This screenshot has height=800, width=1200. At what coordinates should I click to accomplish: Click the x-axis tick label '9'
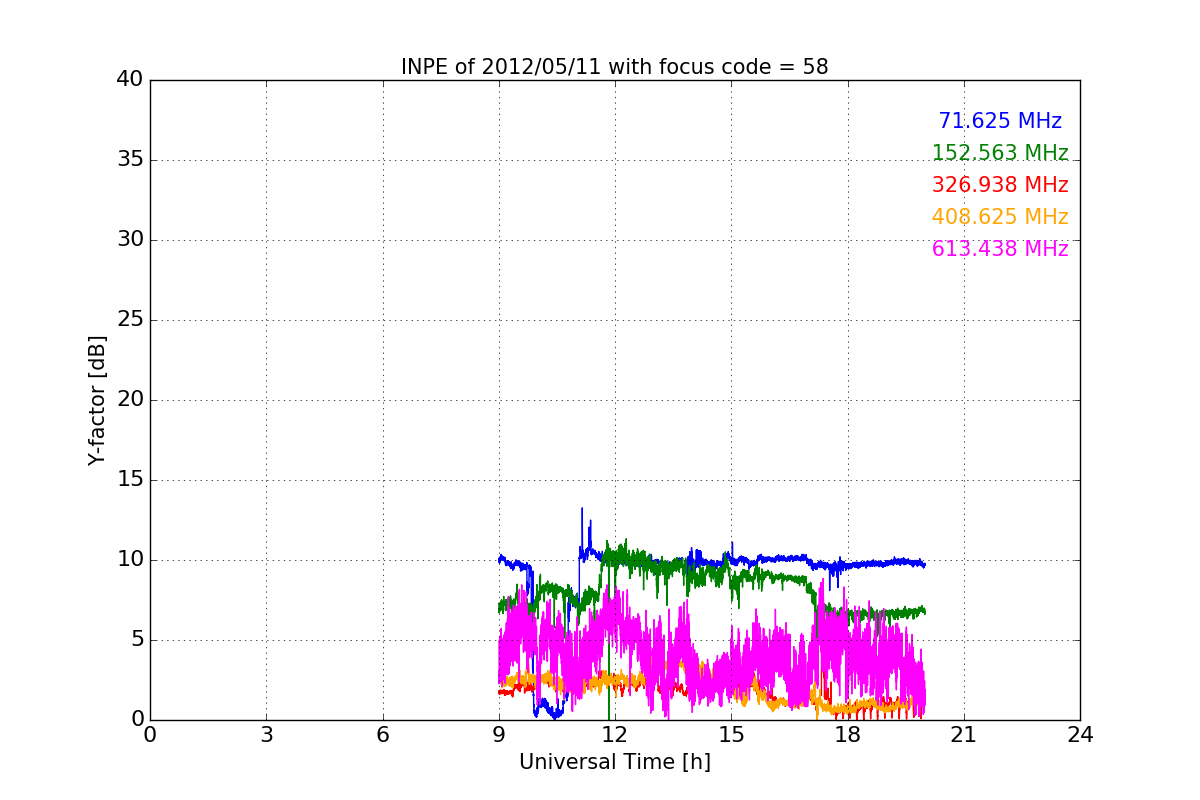tap(498, 735)
